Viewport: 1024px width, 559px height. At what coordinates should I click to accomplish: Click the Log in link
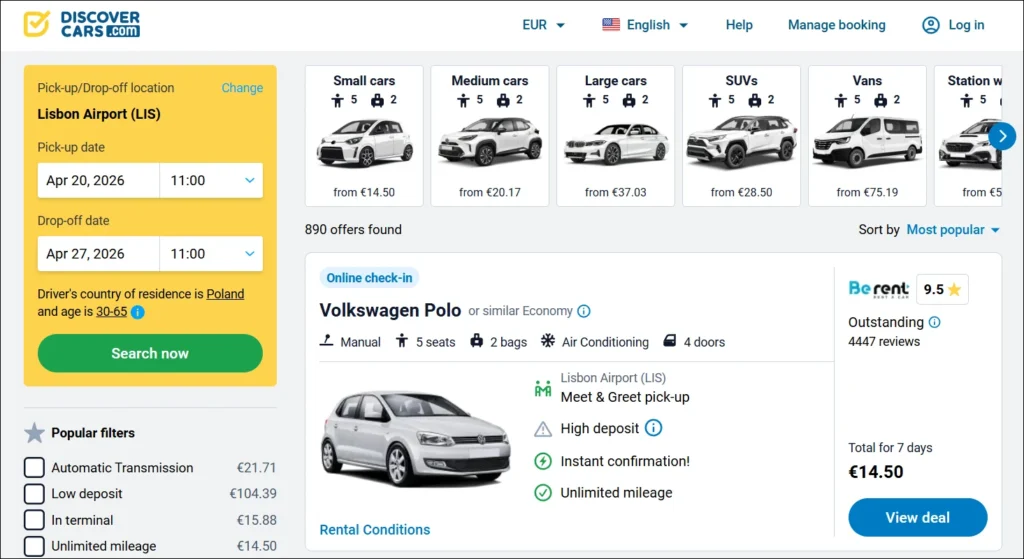(x=966, y=25)
